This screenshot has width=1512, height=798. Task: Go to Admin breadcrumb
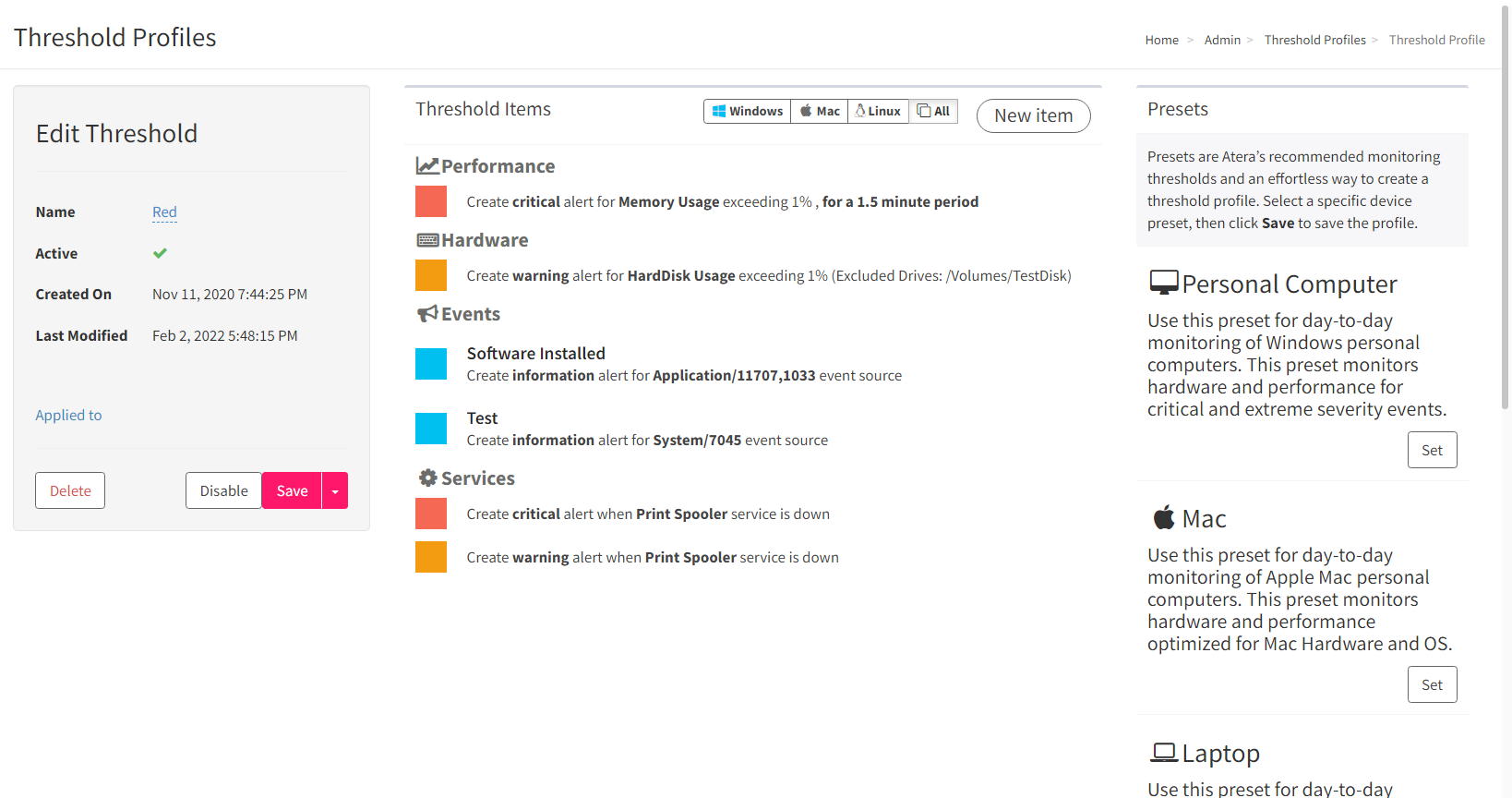pyautogui.click(x=1222, y=40)
